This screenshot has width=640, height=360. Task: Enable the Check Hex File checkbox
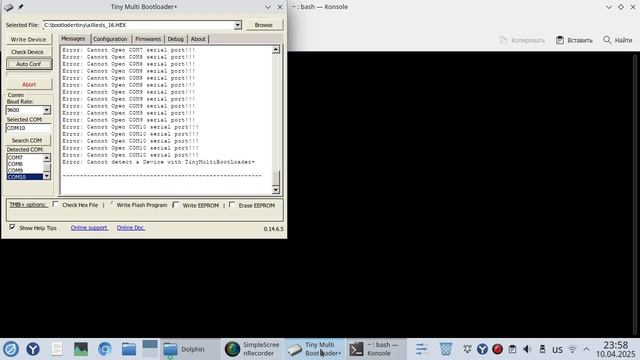pyautogui.click(x=56, y=204)
